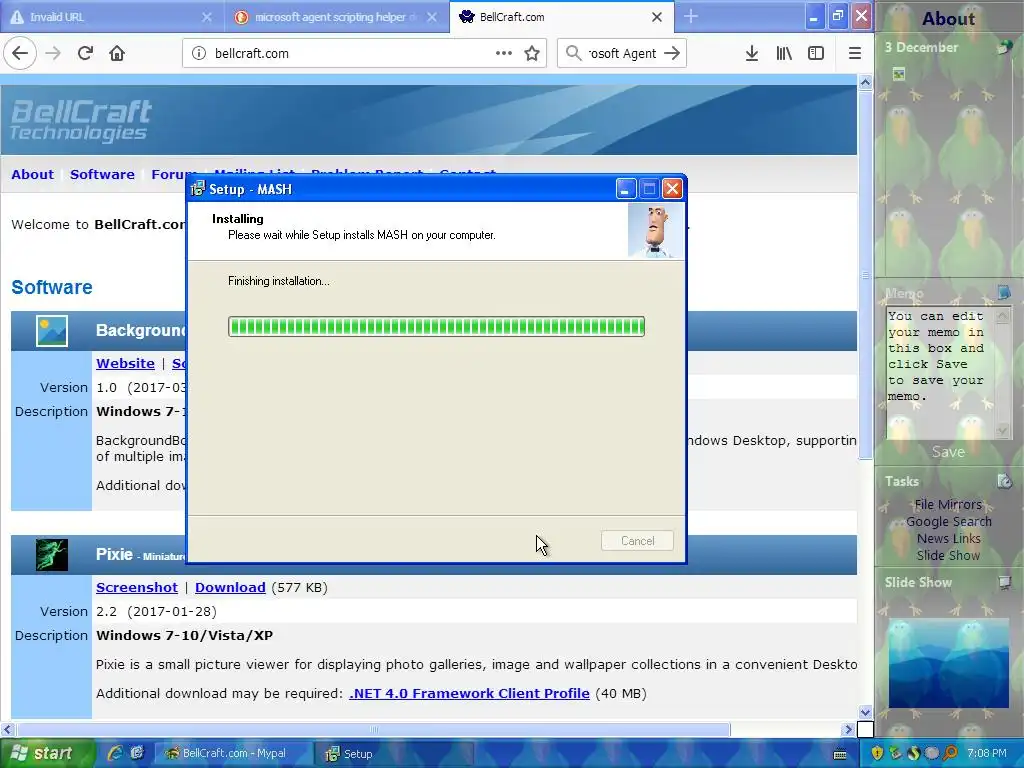Submit the search with the arrow button

click(671, 53)
